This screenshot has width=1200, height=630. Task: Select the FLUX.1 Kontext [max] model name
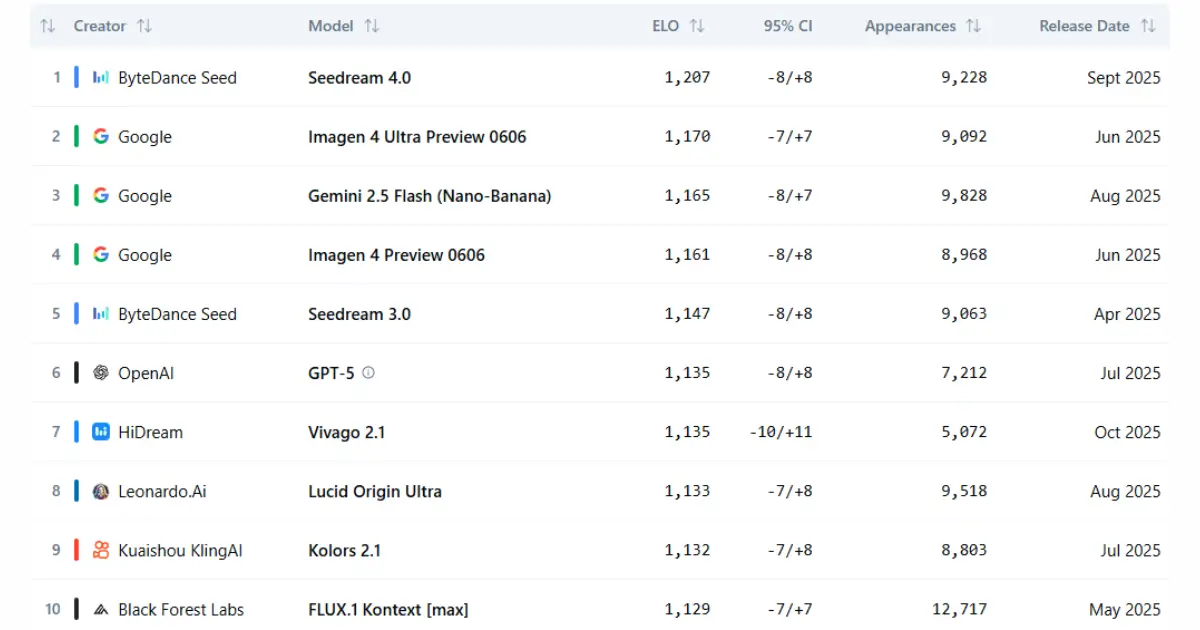pyautogui.click(x=388, y=609)
